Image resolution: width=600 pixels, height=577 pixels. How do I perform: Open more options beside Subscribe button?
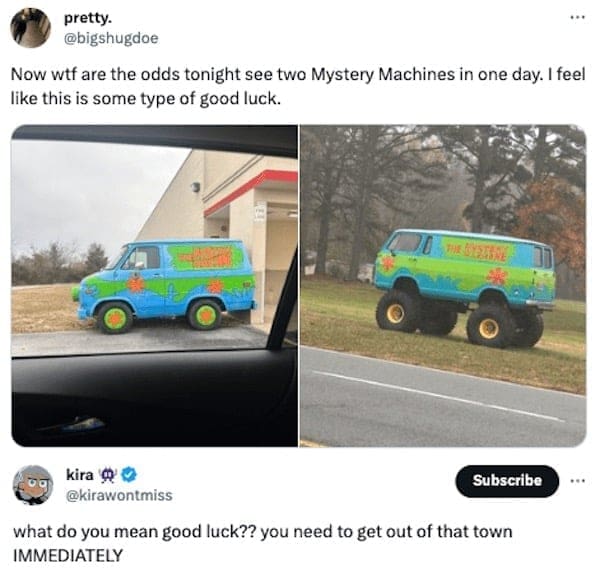(x=577, y=480)
